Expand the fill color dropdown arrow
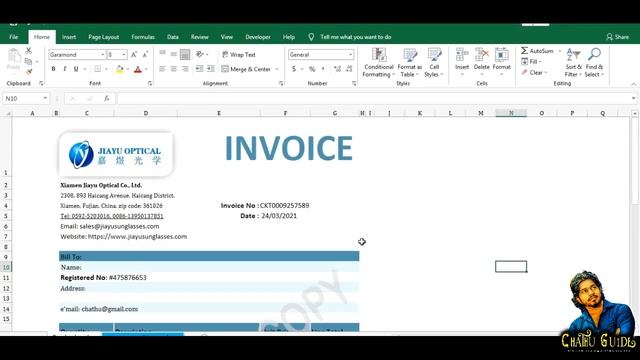This screenshot has height=360, width=640. click(x=128, y=69)
